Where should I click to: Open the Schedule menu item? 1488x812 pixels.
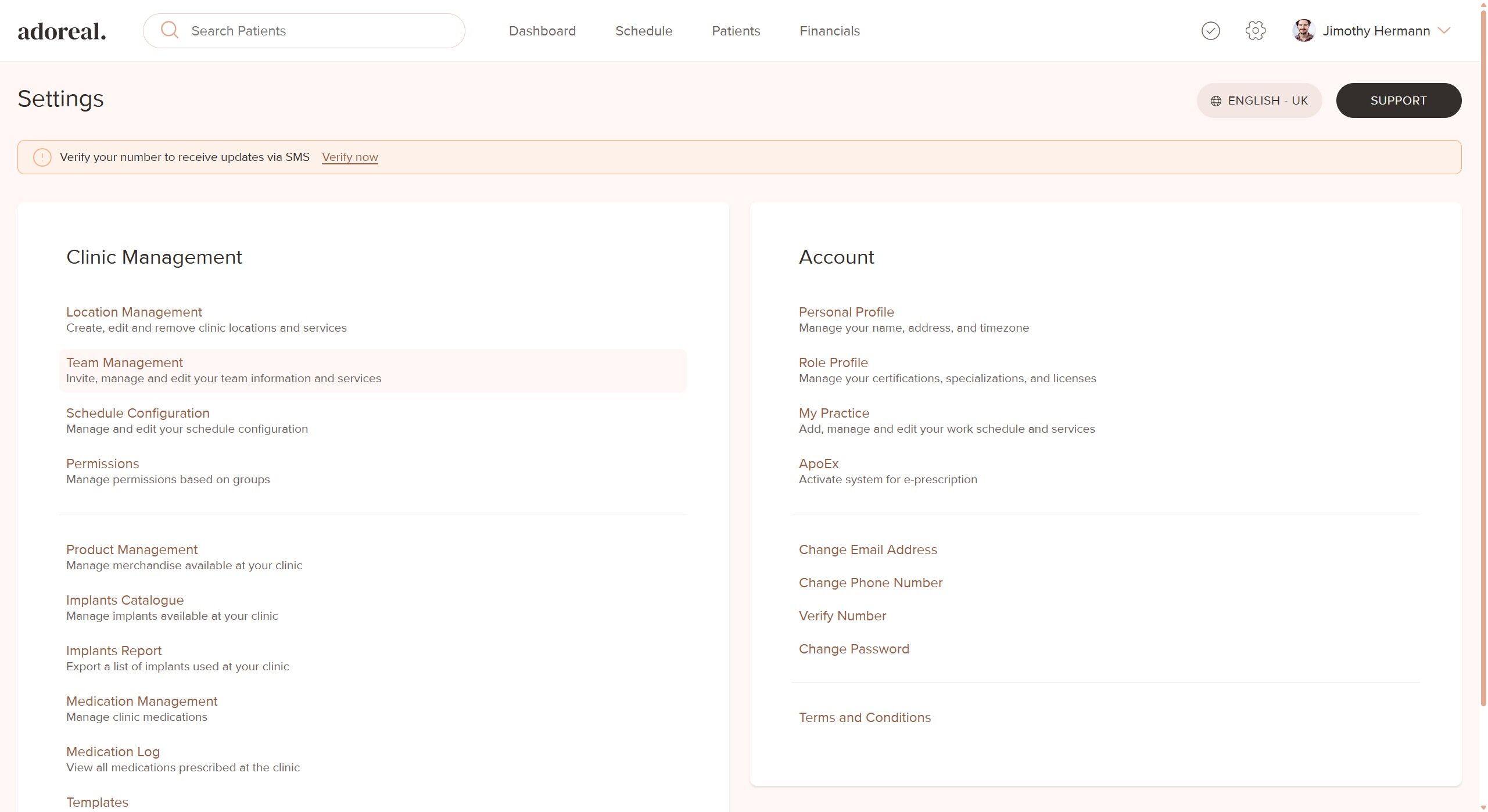pos(643,31)
